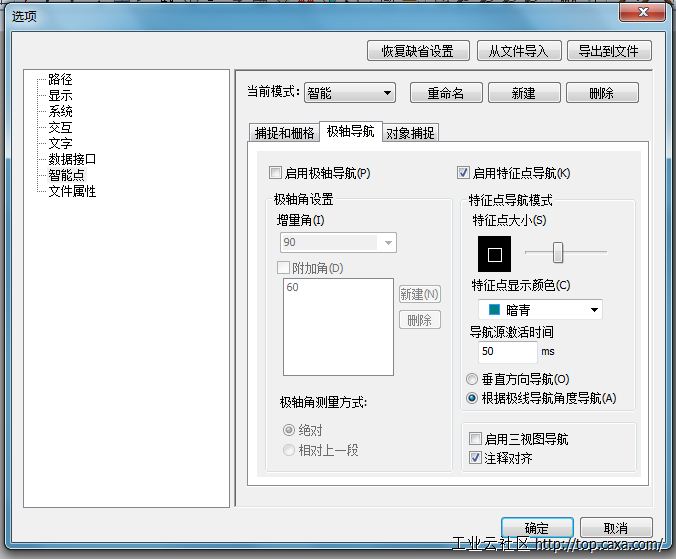This screenshot has width=676, height=559.
Task: Select 文字 in the options tree
Action: pyautogui.click(x=60, y=143)
